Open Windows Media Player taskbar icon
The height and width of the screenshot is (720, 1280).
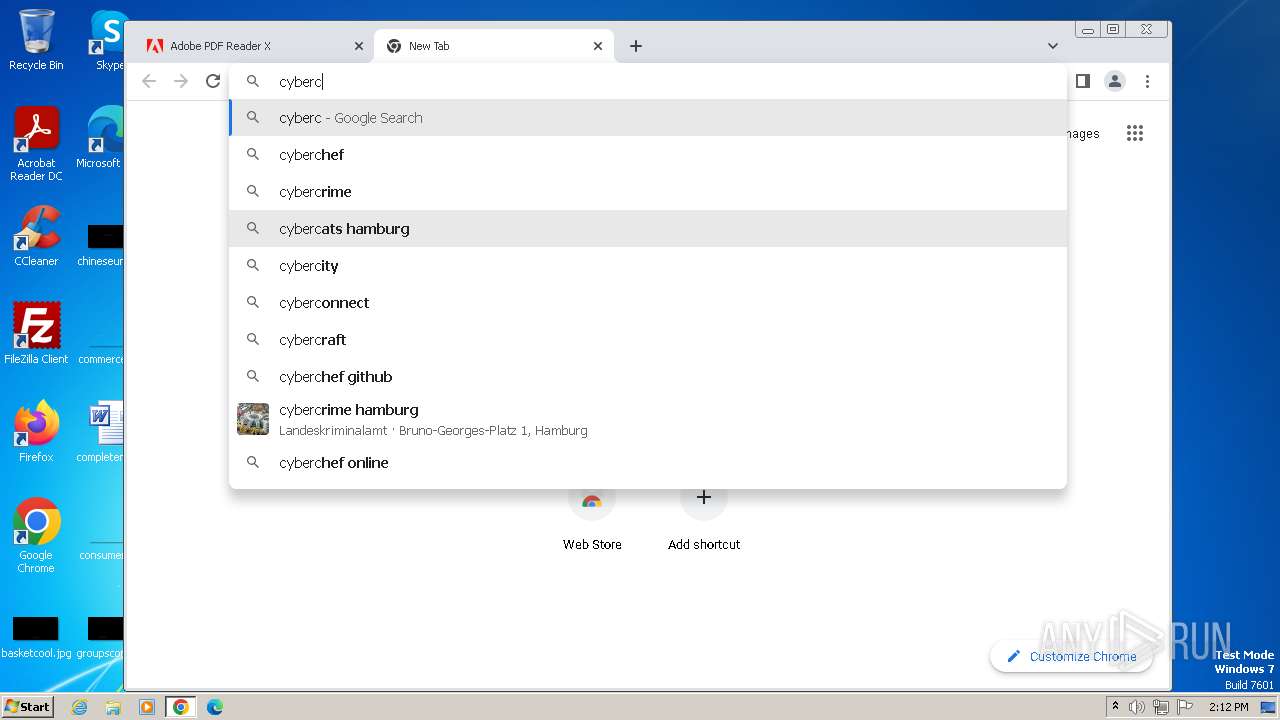[x=147, y=707]
